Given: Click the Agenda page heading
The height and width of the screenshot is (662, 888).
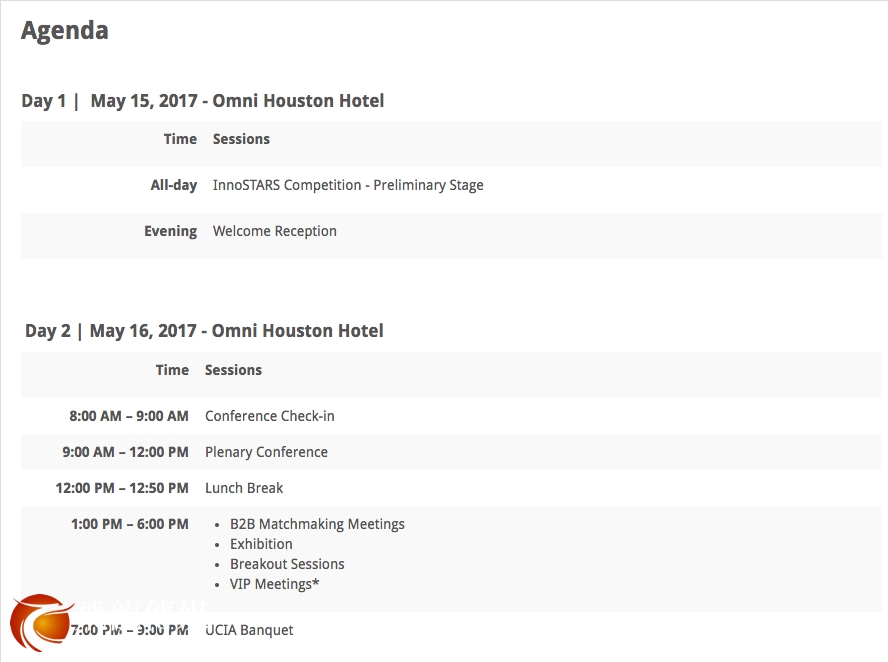Looking at the screenshot, I should [x=65, y=30].
